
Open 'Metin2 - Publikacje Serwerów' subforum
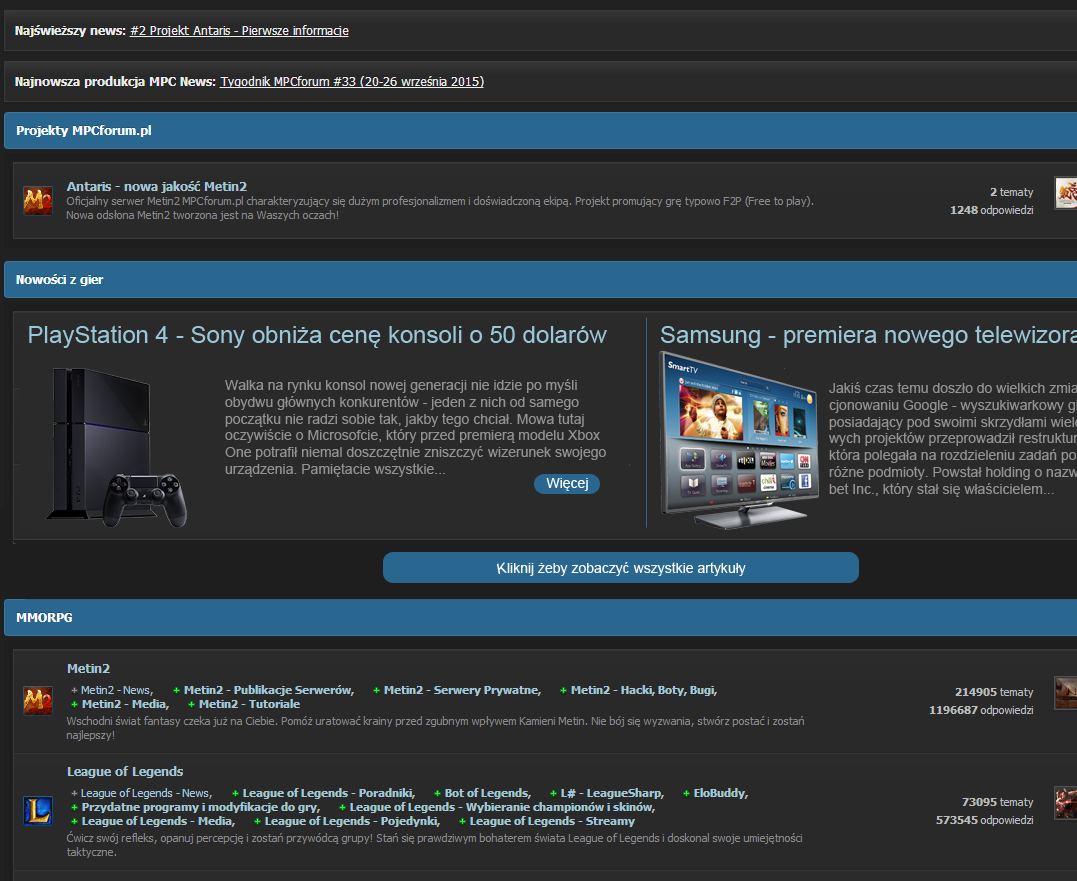point(269,690)
